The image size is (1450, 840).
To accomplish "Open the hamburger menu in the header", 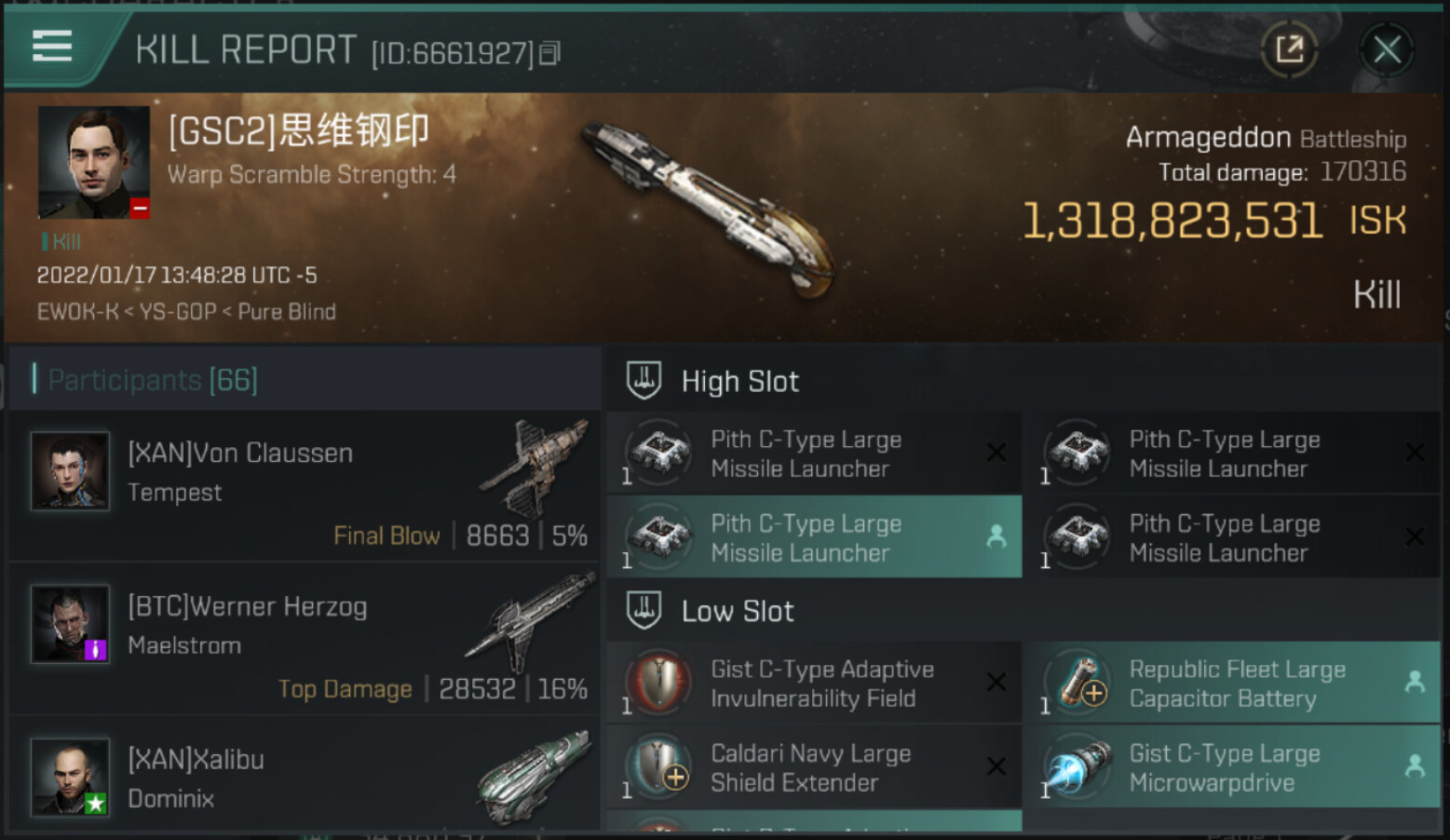I will 52,46.
